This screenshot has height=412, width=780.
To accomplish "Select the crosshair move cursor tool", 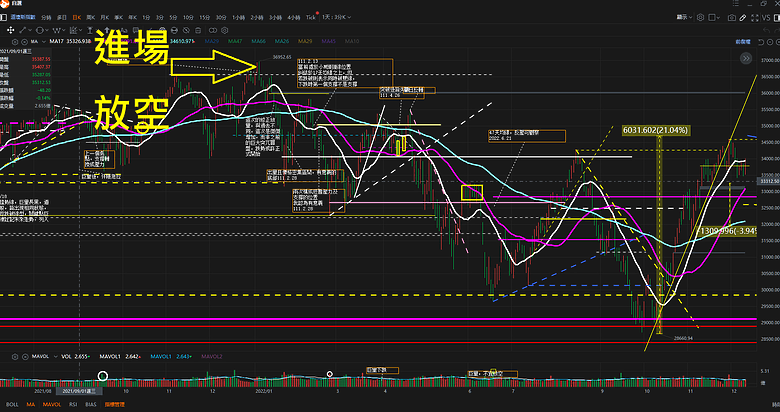I will (8, 28).
